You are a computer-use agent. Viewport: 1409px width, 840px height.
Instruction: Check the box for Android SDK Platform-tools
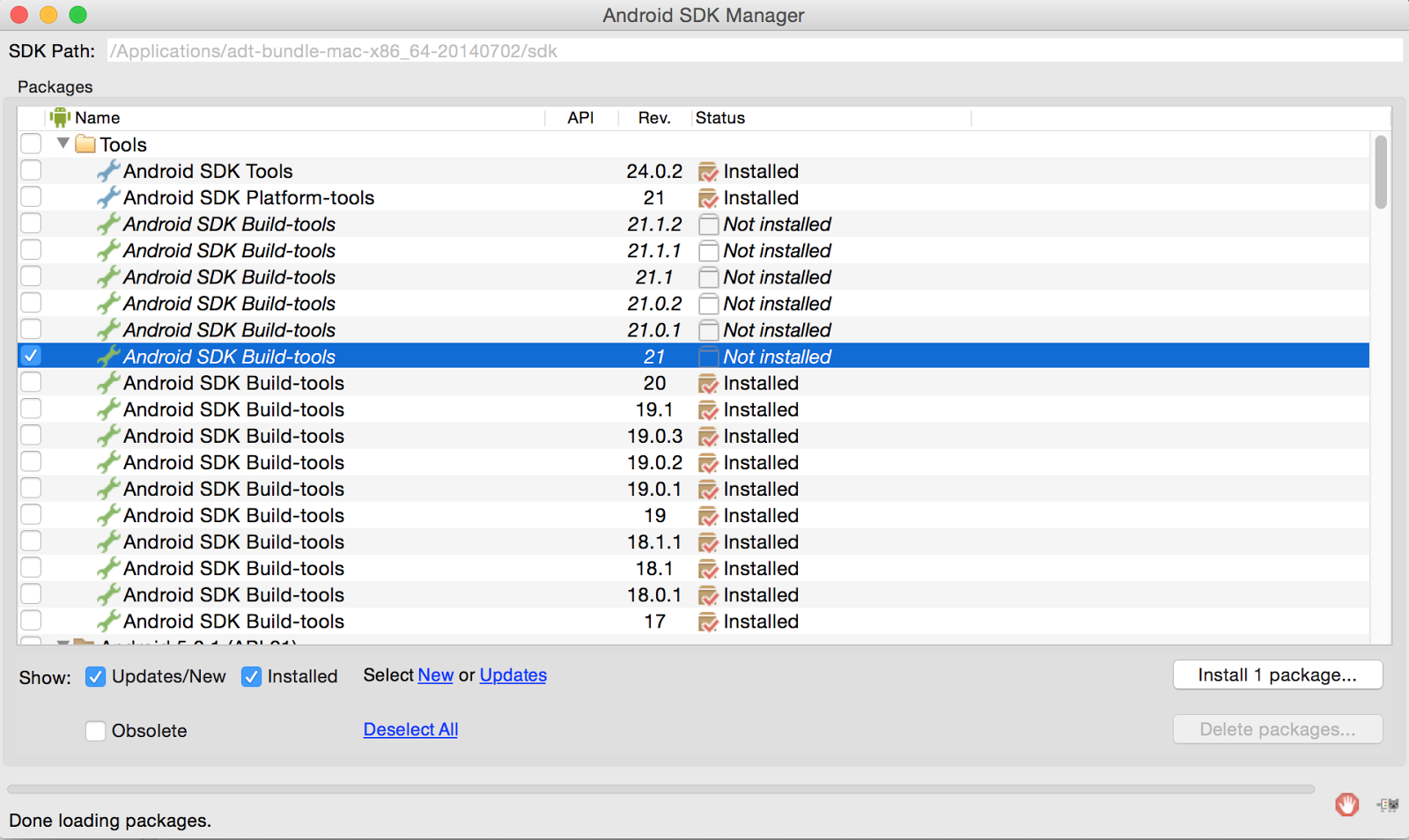[x=30, y=196]
